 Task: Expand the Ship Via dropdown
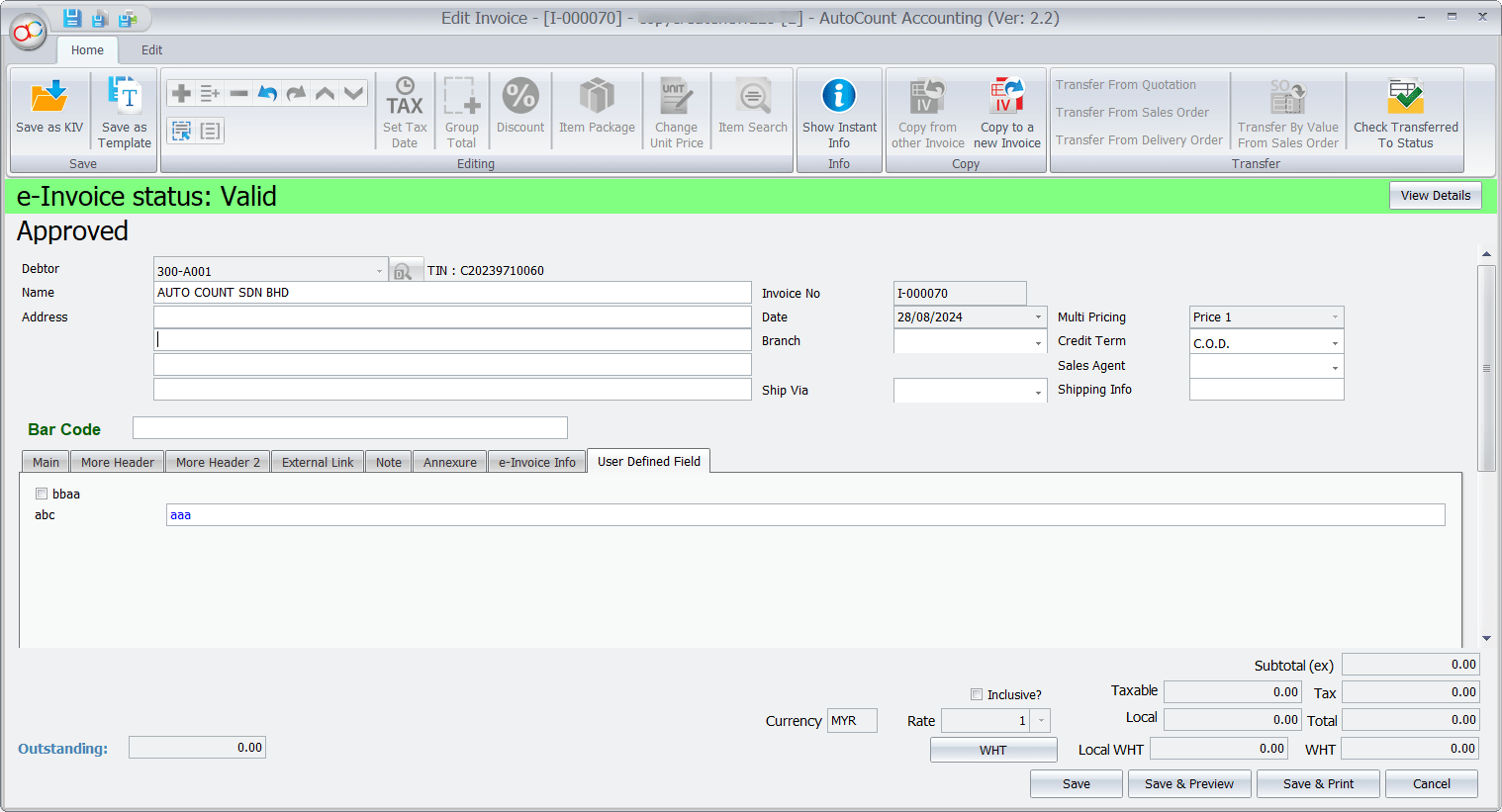[x=1038, y=392]
